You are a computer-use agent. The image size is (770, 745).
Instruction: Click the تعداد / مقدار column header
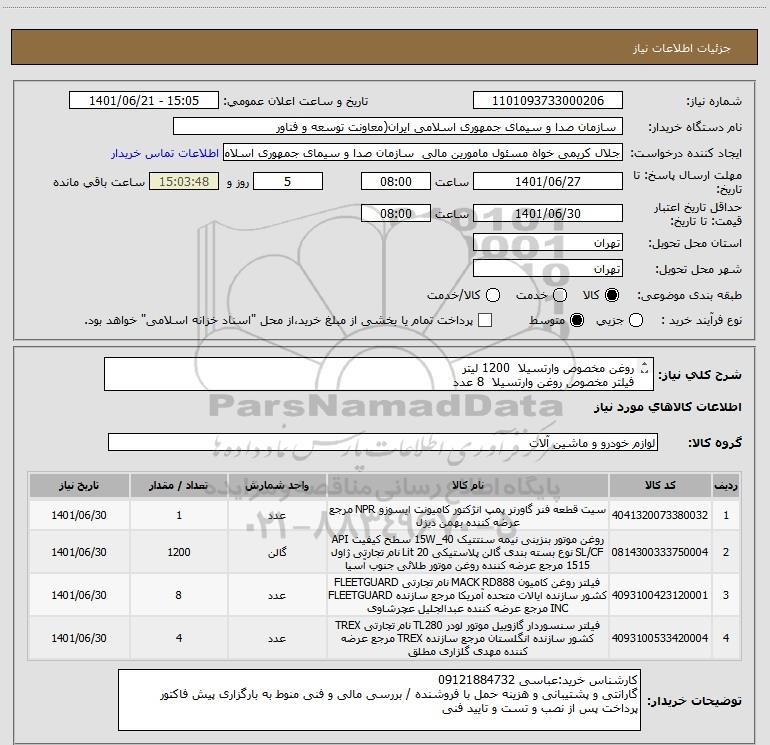point(179,486)
